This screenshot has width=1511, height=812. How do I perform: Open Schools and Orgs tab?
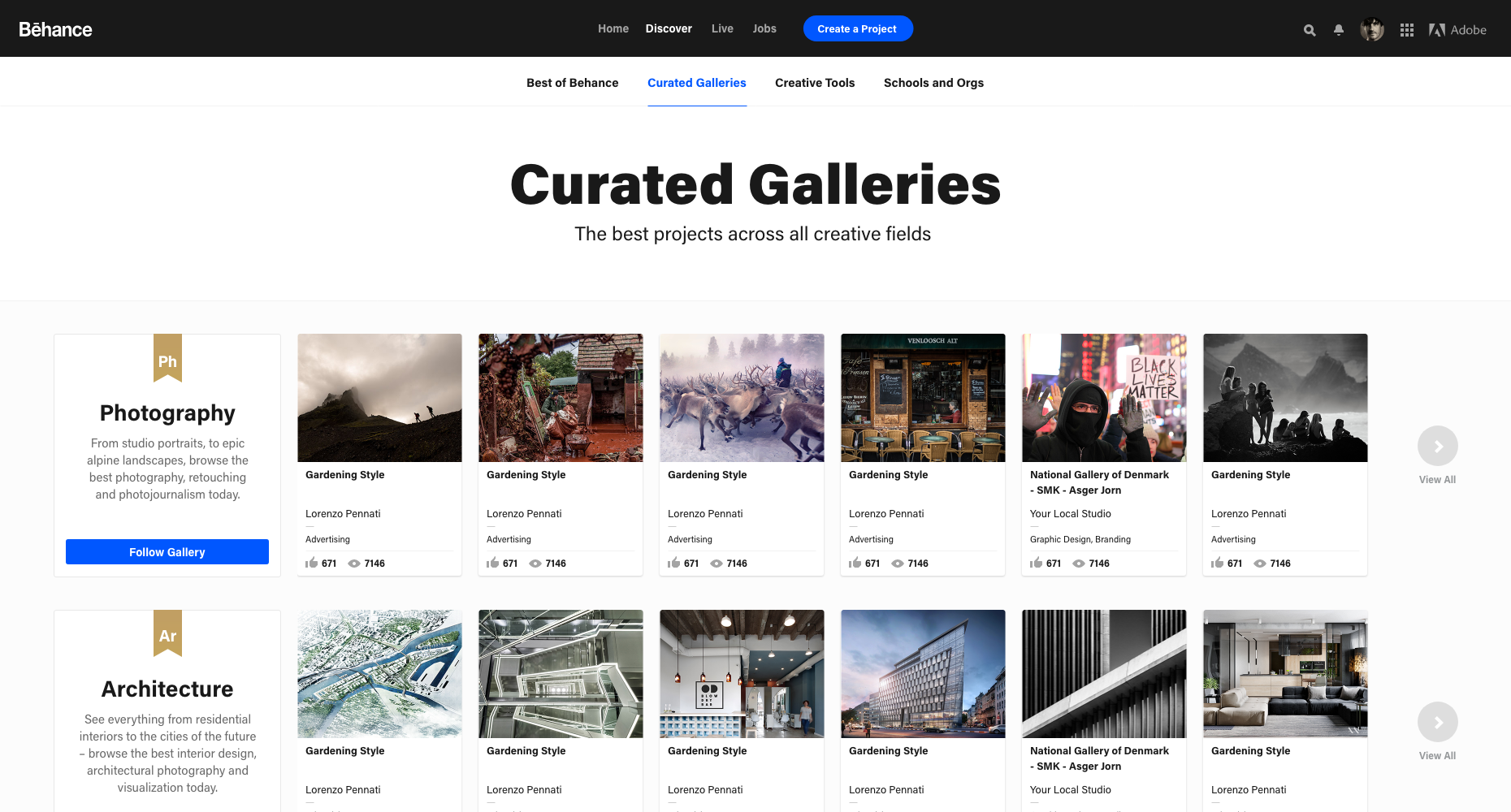click(x=933, y=83)
